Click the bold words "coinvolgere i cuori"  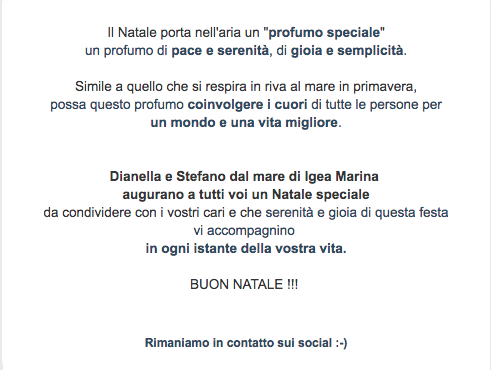coord(247,105)
